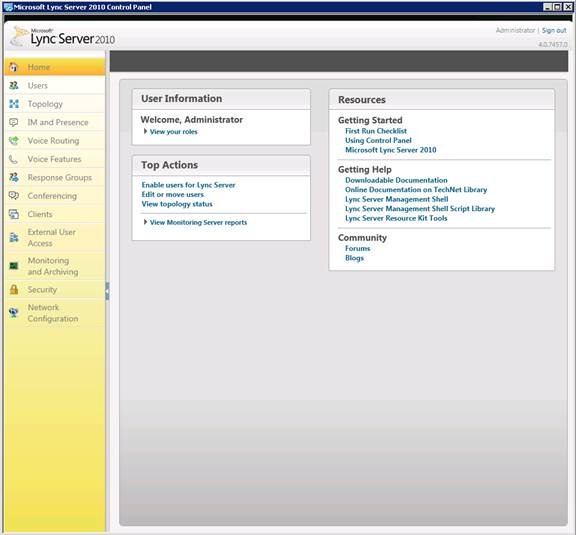Viewport: 576px width, 535px height.
Task: Click the IM and Presence speech bubble icon
Action: 14,122
